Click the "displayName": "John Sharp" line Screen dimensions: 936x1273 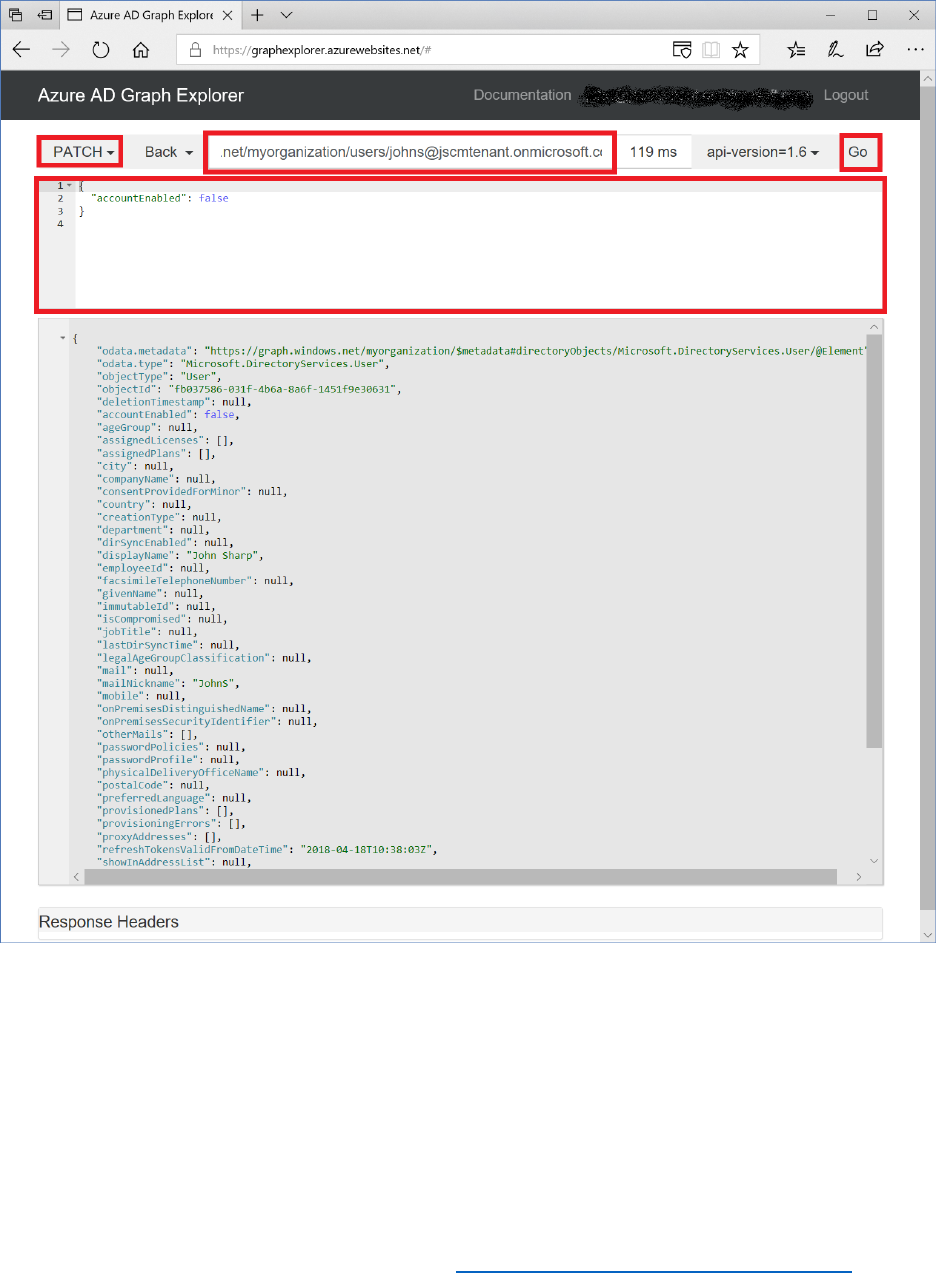click(x=180, y=555)
